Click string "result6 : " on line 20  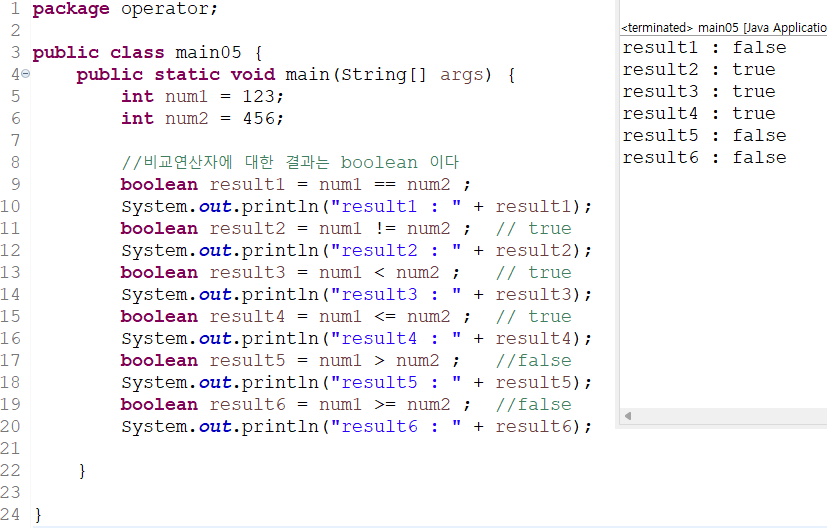pos(396,426)
